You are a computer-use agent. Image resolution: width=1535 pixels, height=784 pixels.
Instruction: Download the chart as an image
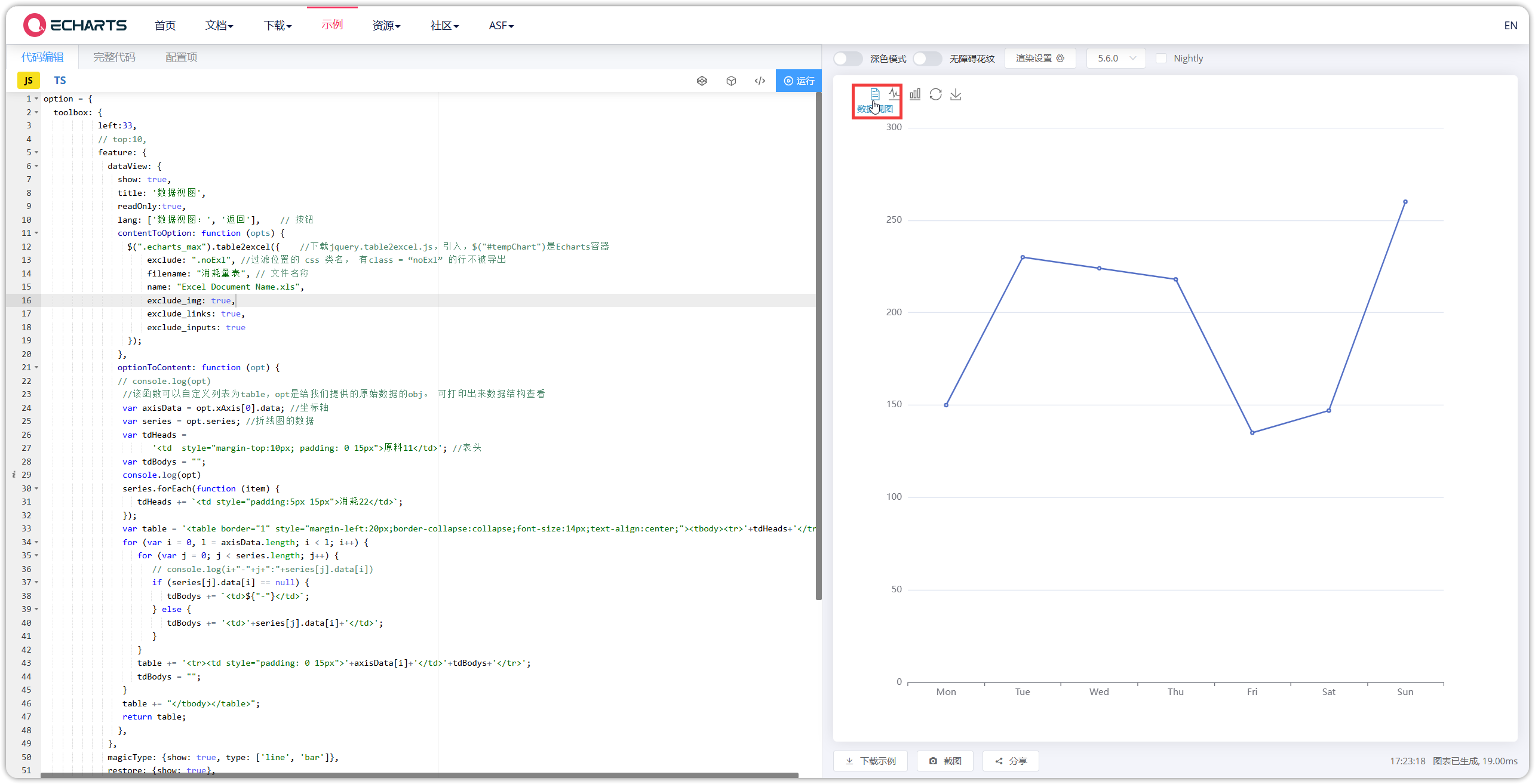(x=956, y=94)
